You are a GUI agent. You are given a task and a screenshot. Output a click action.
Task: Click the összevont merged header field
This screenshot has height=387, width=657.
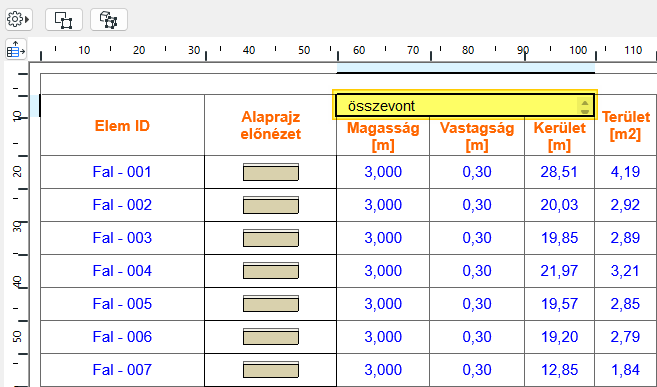pyautogui.click(x=465, y=106)
